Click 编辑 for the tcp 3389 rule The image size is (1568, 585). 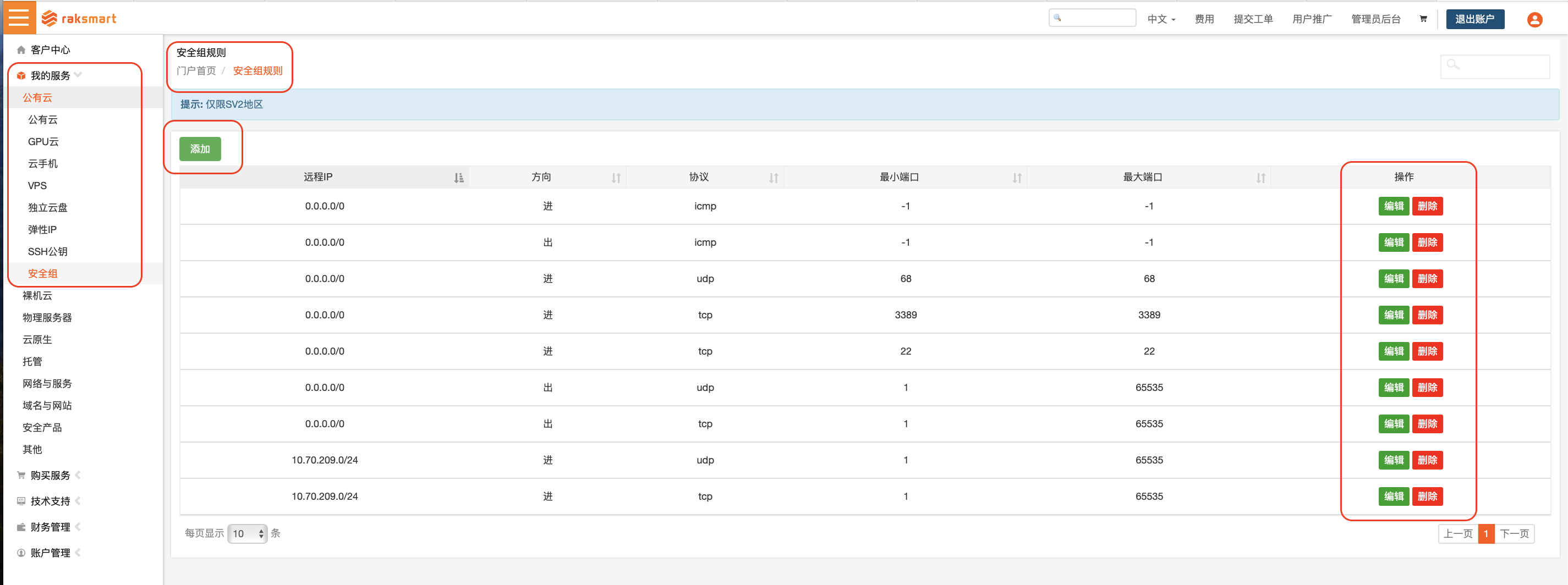(1392, 315)
